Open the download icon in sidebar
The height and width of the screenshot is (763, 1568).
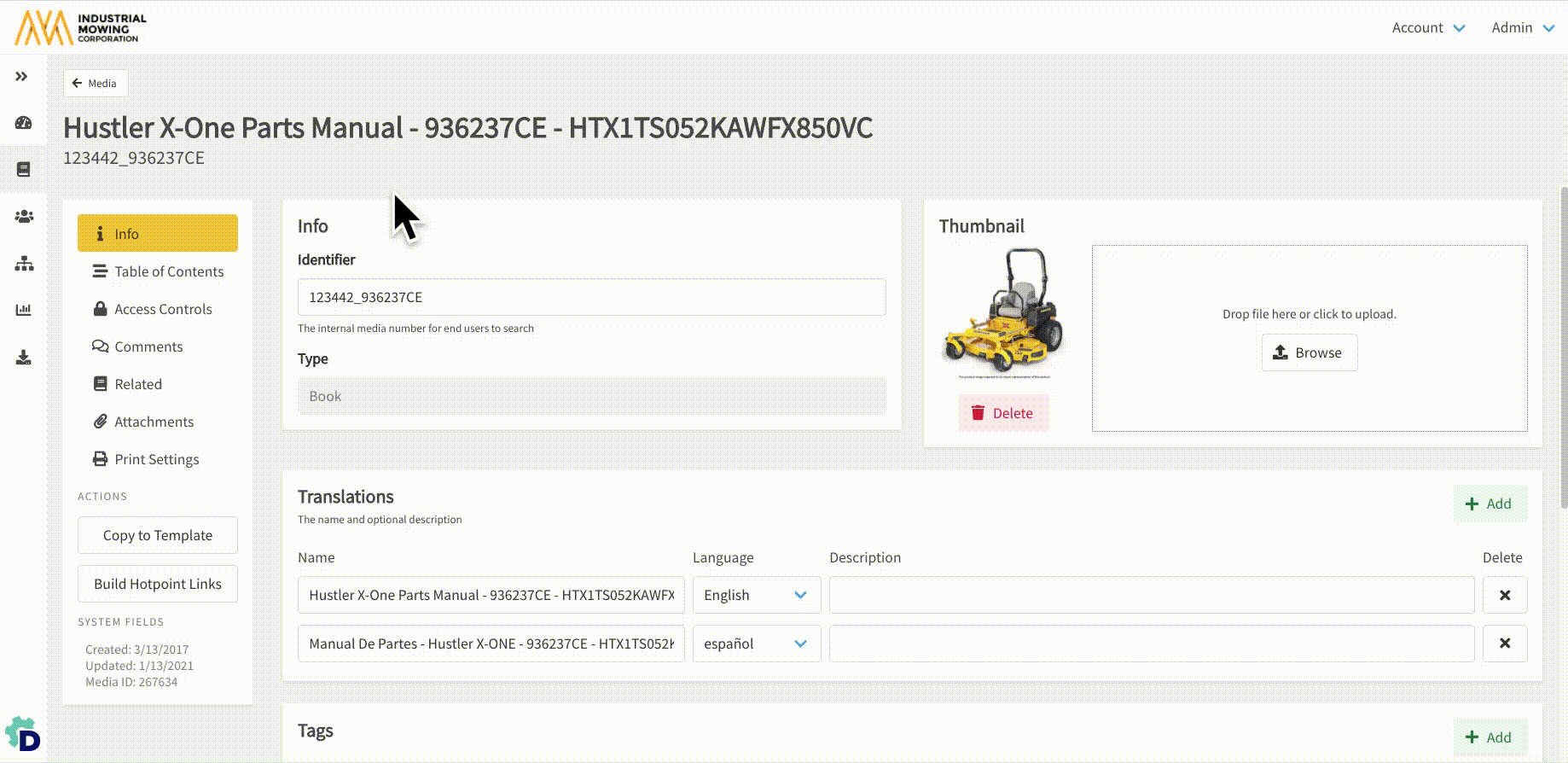click(x=24, y=358)
